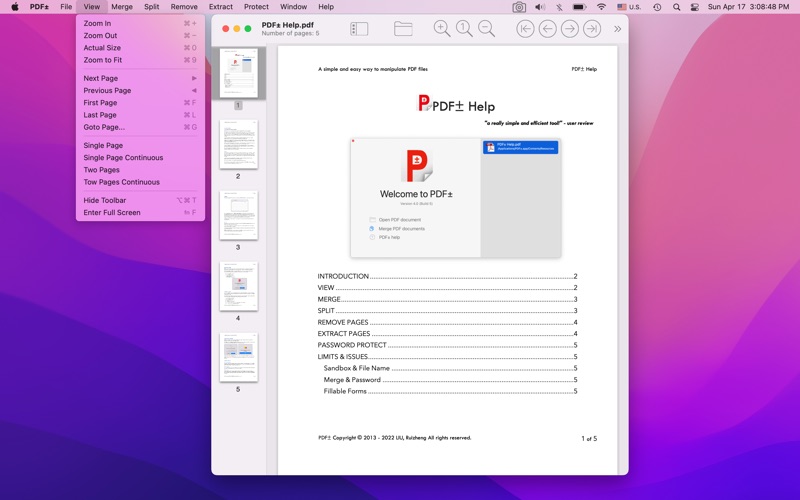800x500 pixels.
Task: Open the U.S. input source menu
Action: tap(629, 7)
